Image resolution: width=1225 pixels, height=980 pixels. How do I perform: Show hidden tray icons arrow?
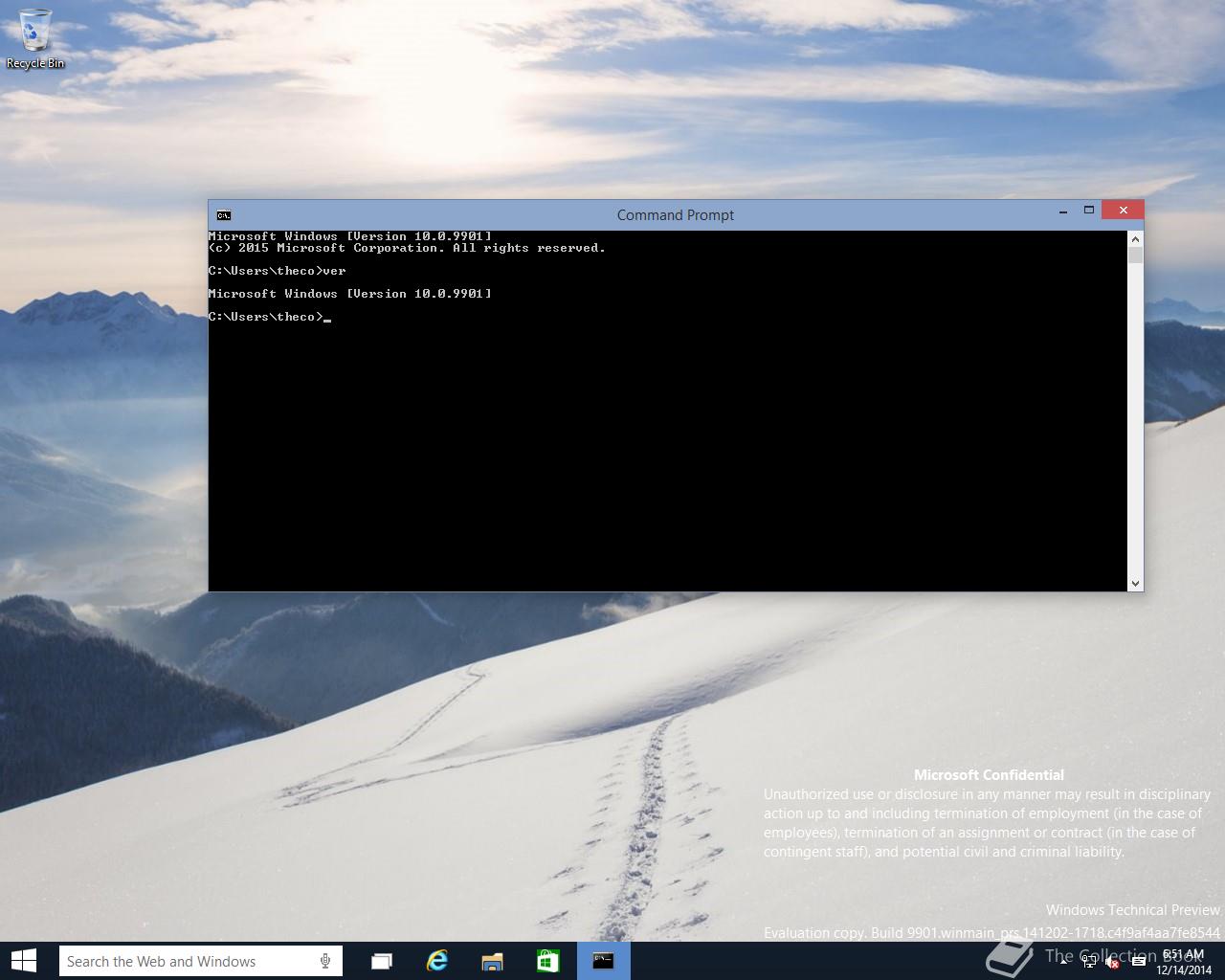(x=1064, y=962)
